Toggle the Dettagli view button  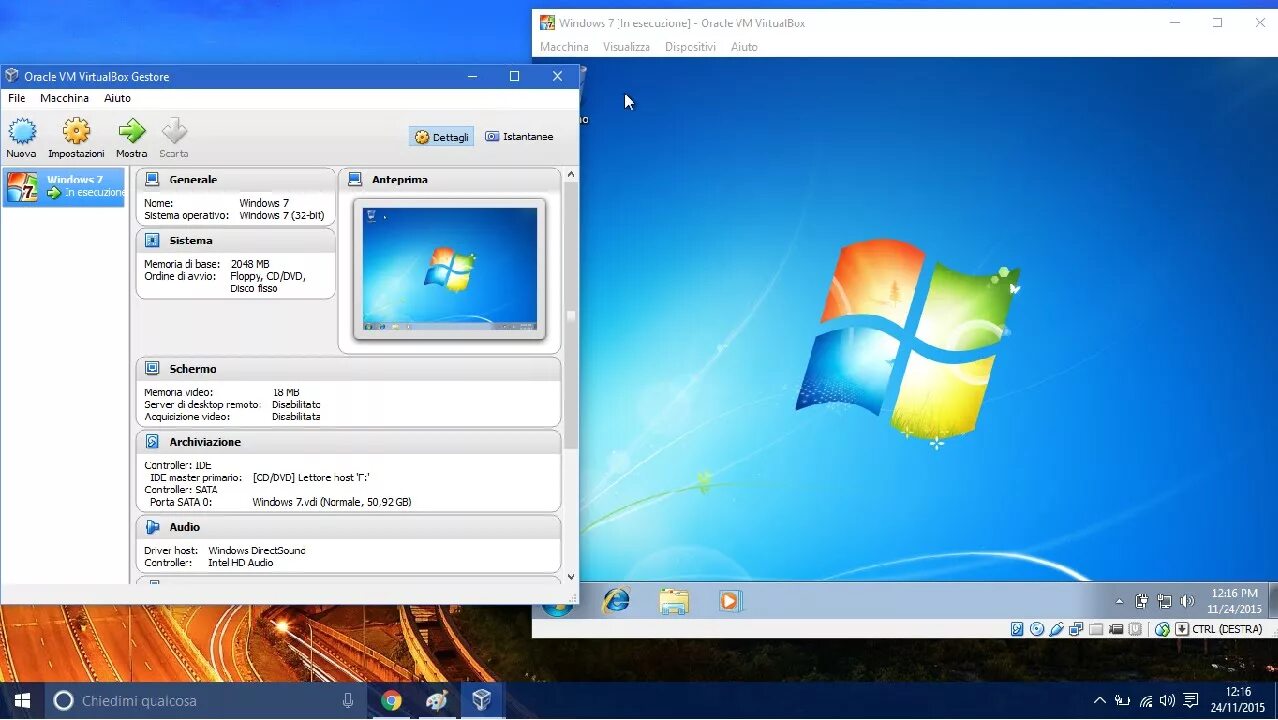(x=441, y=137)
